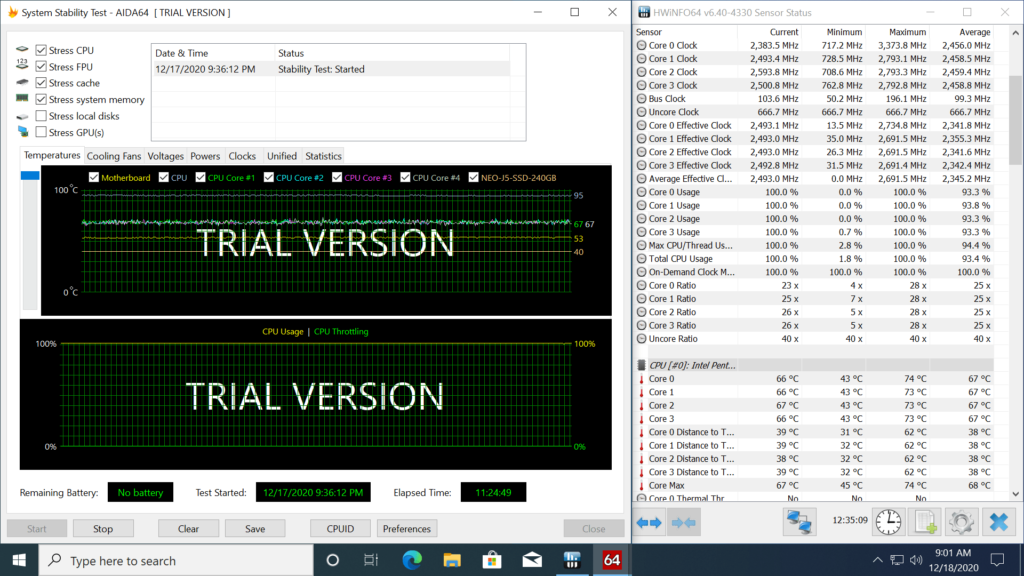Screen dimensions: 1024x576
Task: Open HWiNFO remote network monitors icon
Action: [799, 521]
